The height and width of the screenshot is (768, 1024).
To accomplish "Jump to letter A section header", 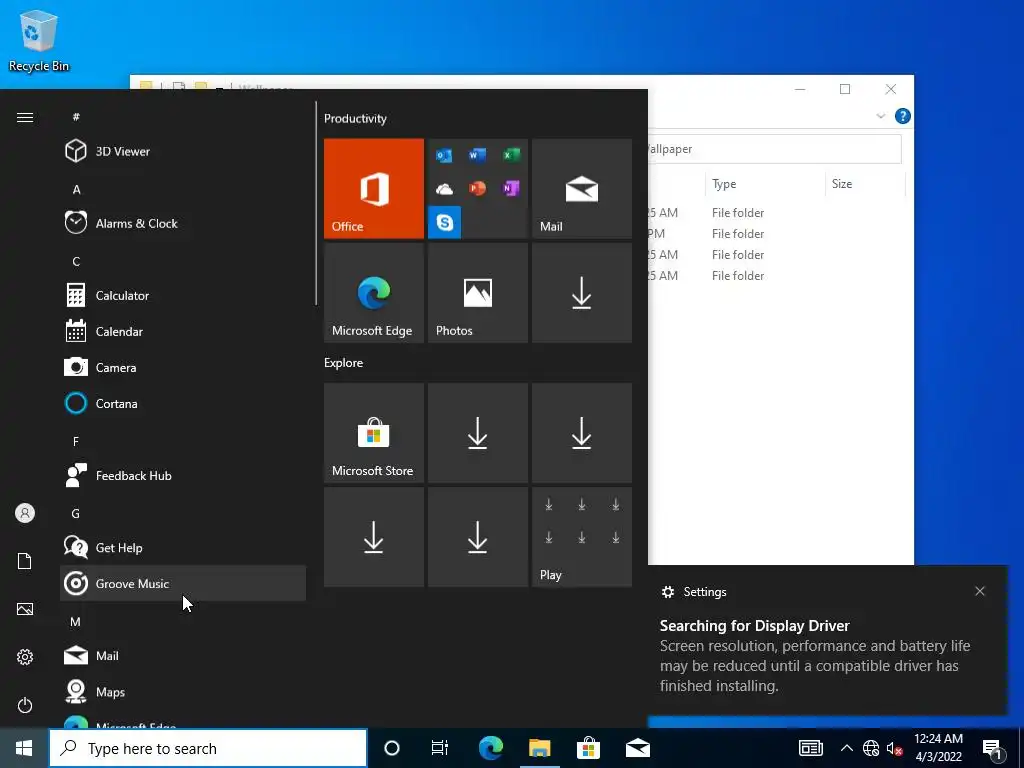I will [76, 189].
